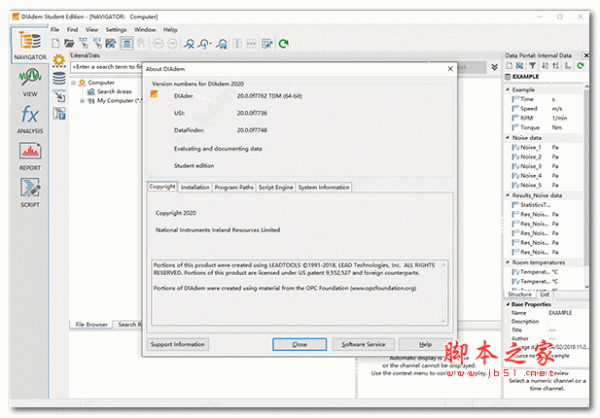The height and width of the screenshot is (418, 600).
Task: Open the Find menu
Action: [x=72, y=29]
